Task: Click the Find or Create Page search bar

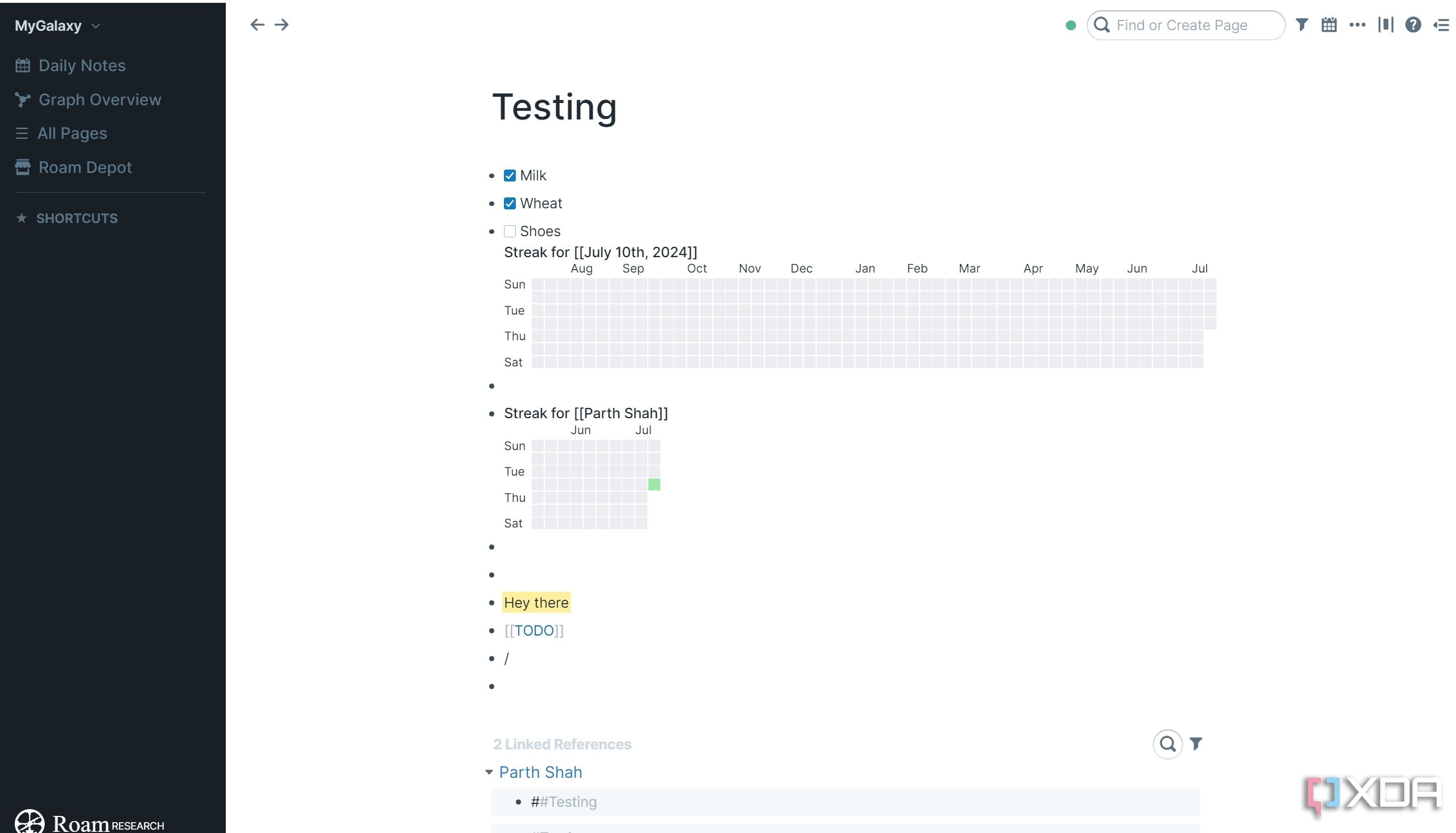Action: pos(1186,24)
